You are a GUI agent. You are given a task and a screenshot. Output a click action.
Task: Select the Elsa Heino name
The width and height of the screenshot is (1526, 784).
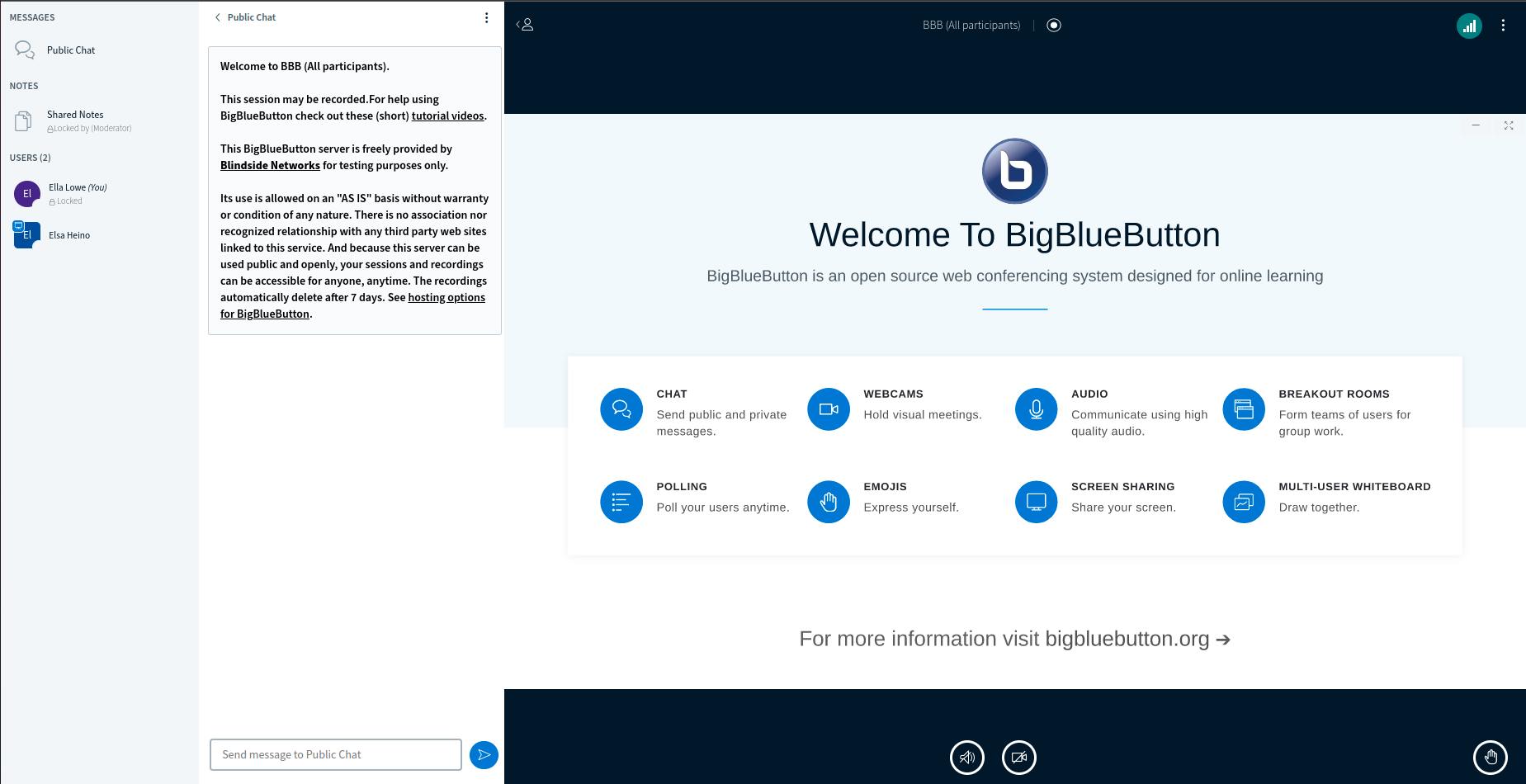pyautogui.click(x=69, y=235)
